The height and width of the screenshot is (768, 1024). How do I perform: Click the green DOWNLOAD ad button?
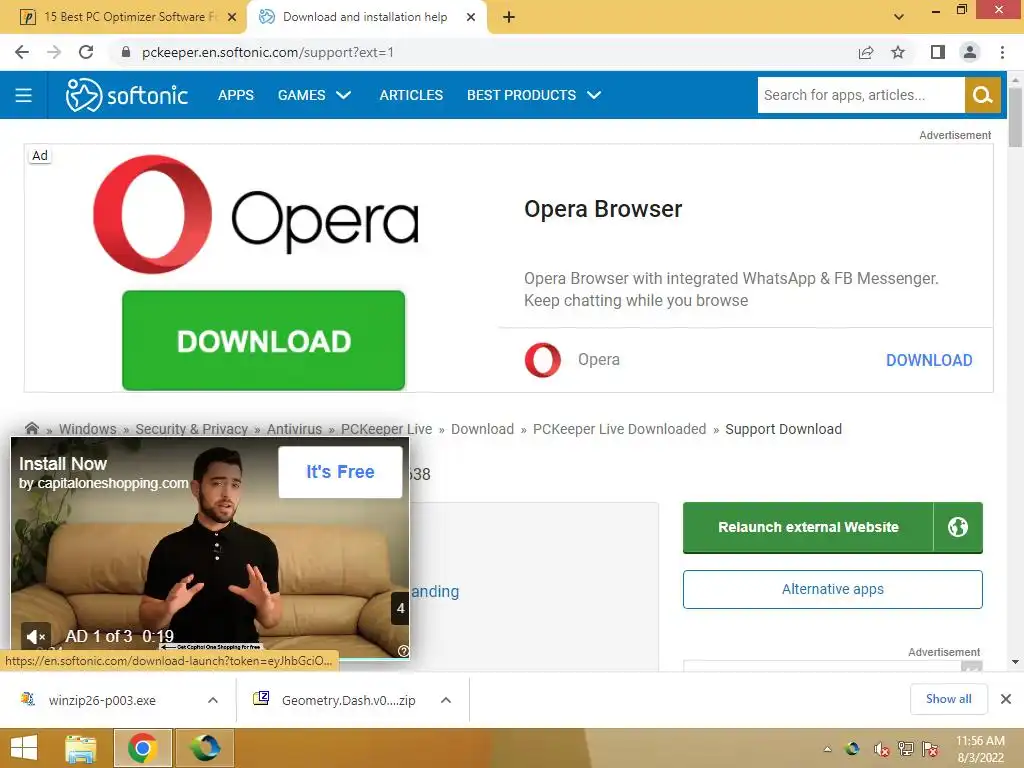coord(264,341)
